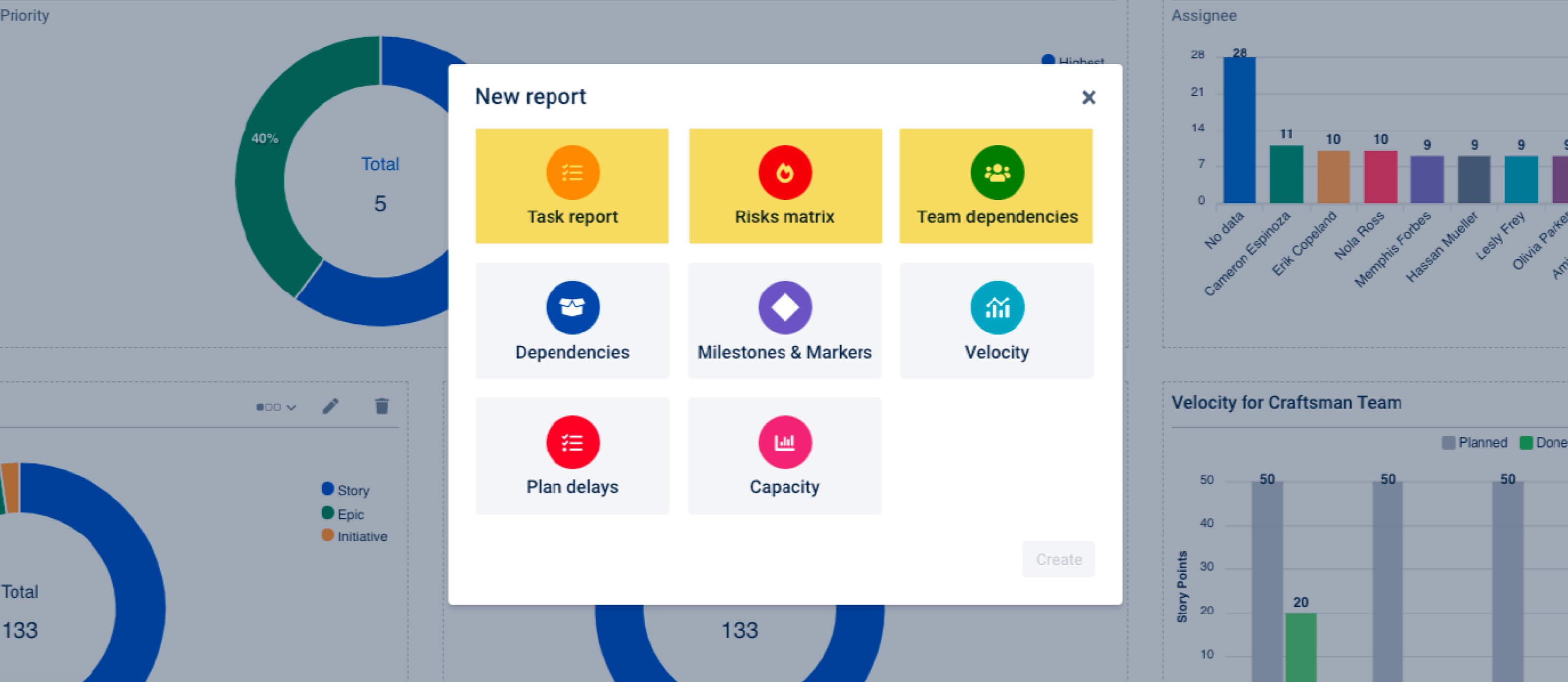The height and width of the screenshot is (682, 1568).
Task: Click the green Done bar labeled 20
Action: 1300,647
